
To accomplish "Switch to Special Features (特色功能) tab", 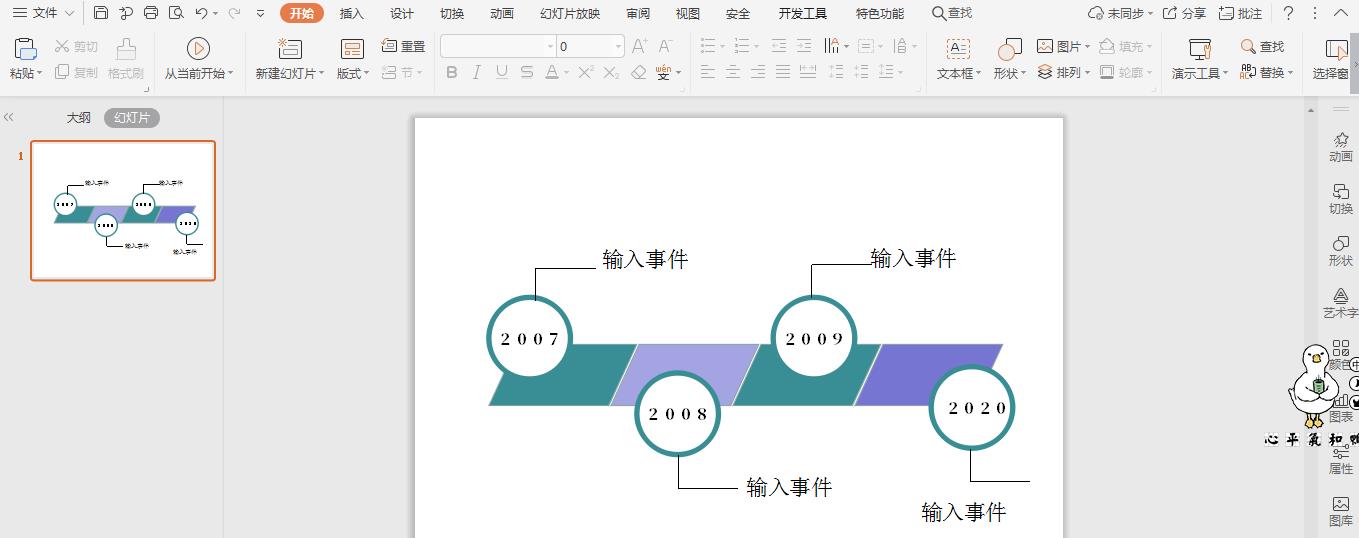I will [880, 13].
